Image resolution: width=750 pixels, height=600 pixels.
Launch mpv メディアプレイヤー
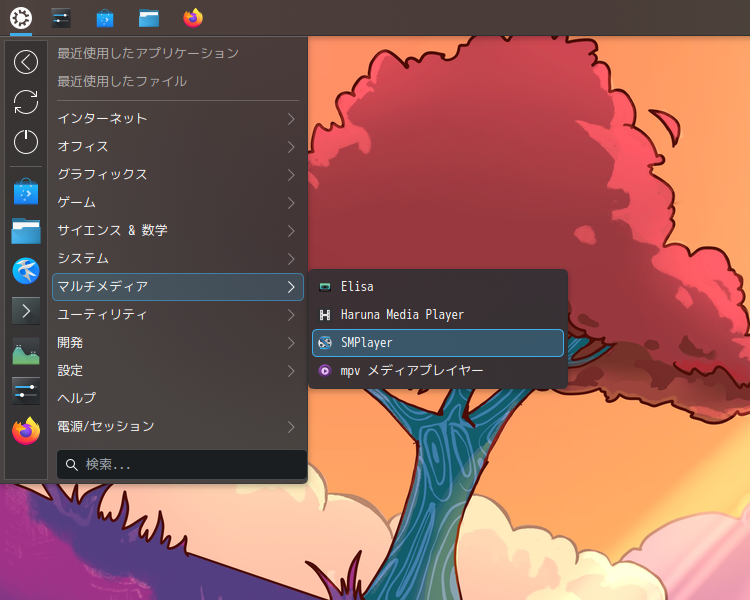tap(438, 371)
